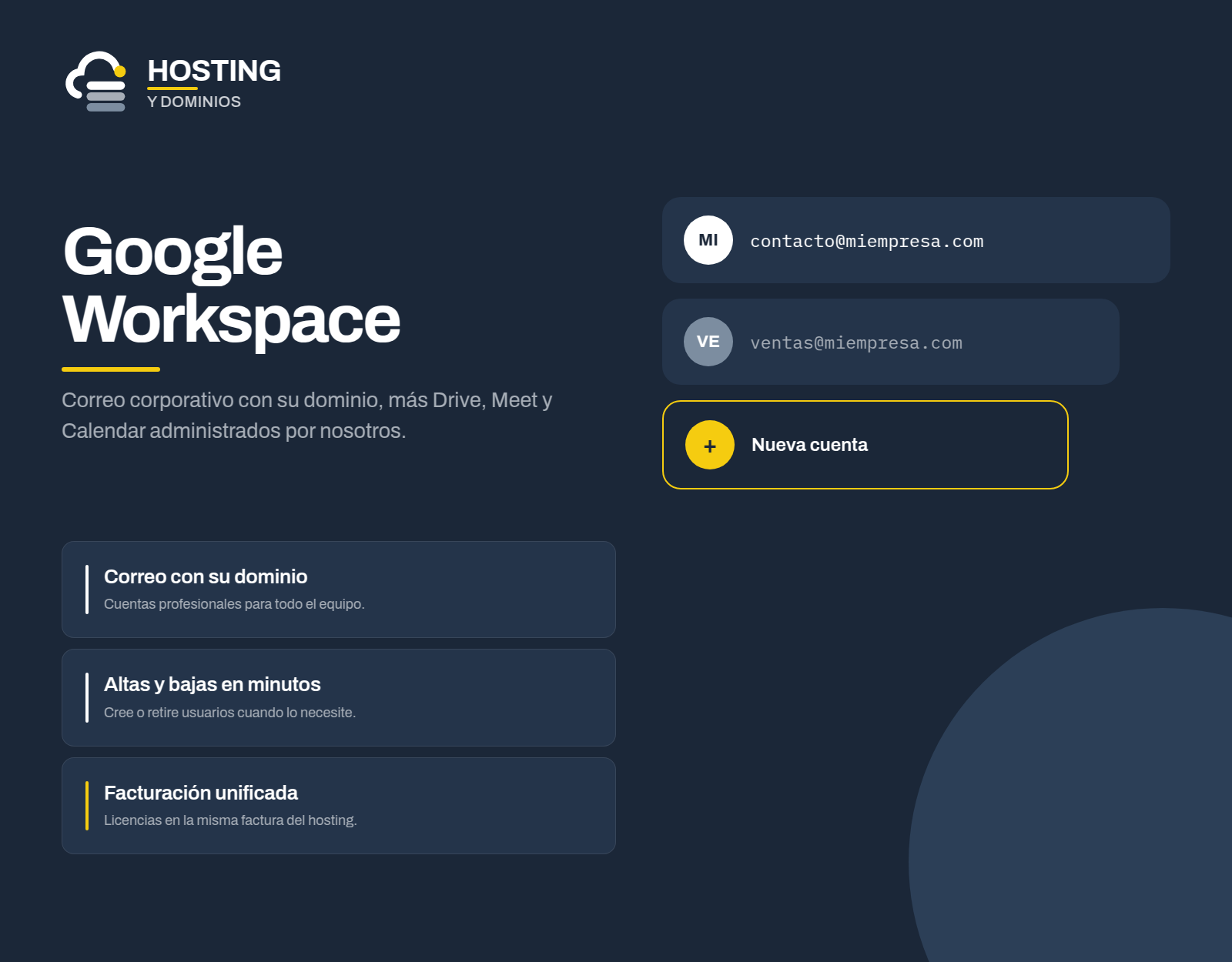This screenshot has width=1232, height=962.
Task: Click the yellow plus icon
Action: tap(710, 445)
